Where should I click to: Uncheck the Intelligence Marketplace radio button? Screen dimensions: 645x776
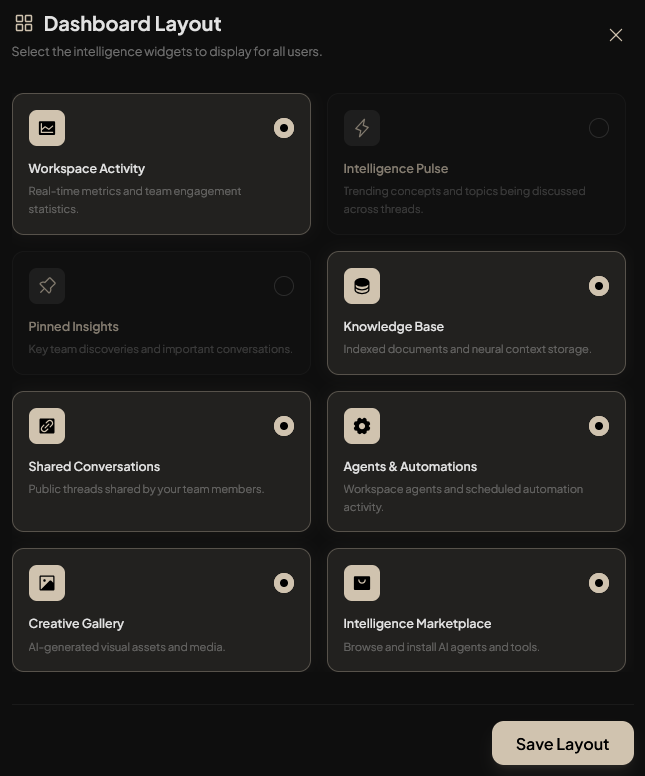599,583
